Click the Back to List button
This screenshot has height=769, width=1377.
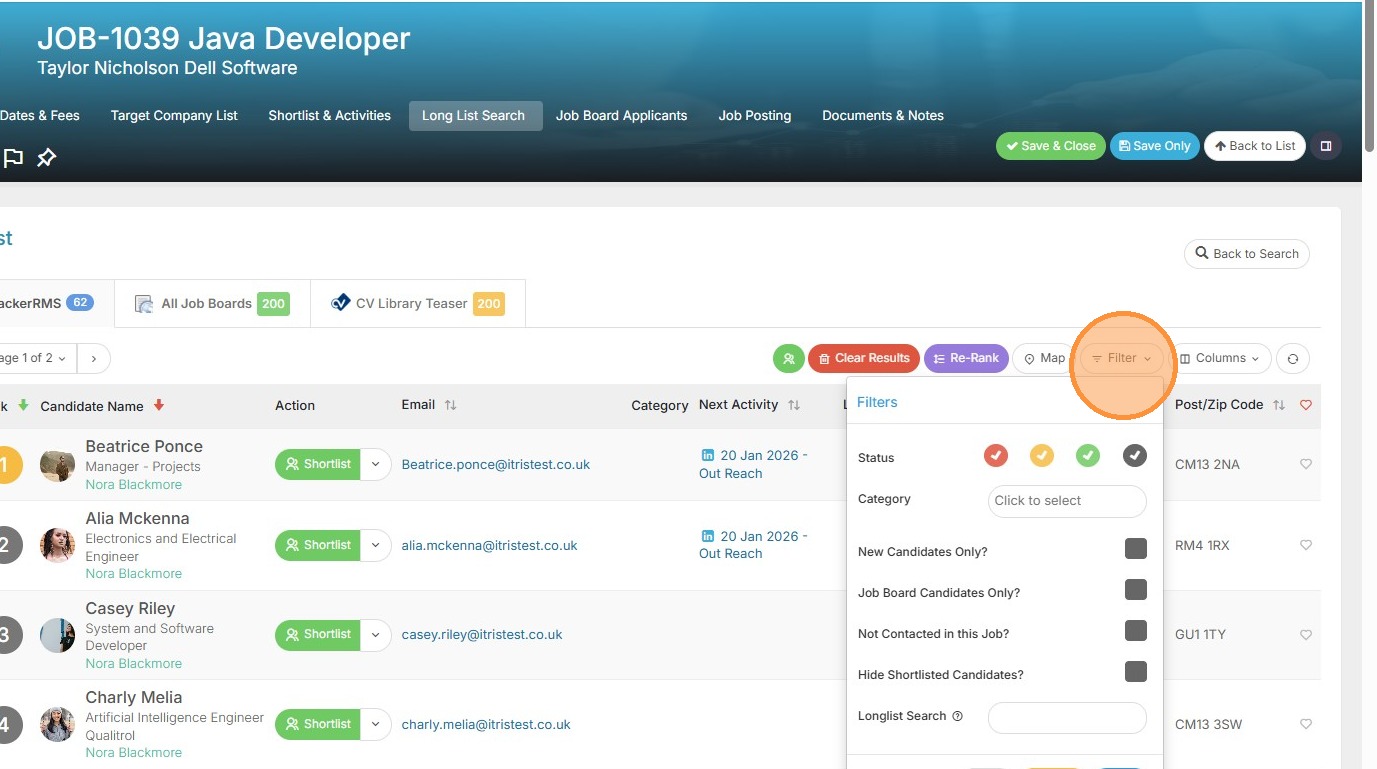1255,146
